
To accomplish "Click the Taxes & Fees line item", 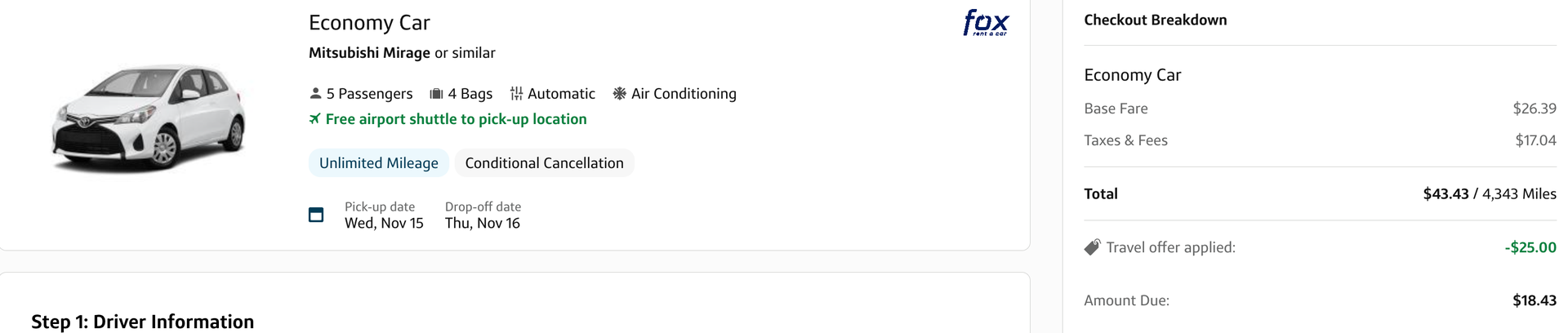I will [1125, 140].
